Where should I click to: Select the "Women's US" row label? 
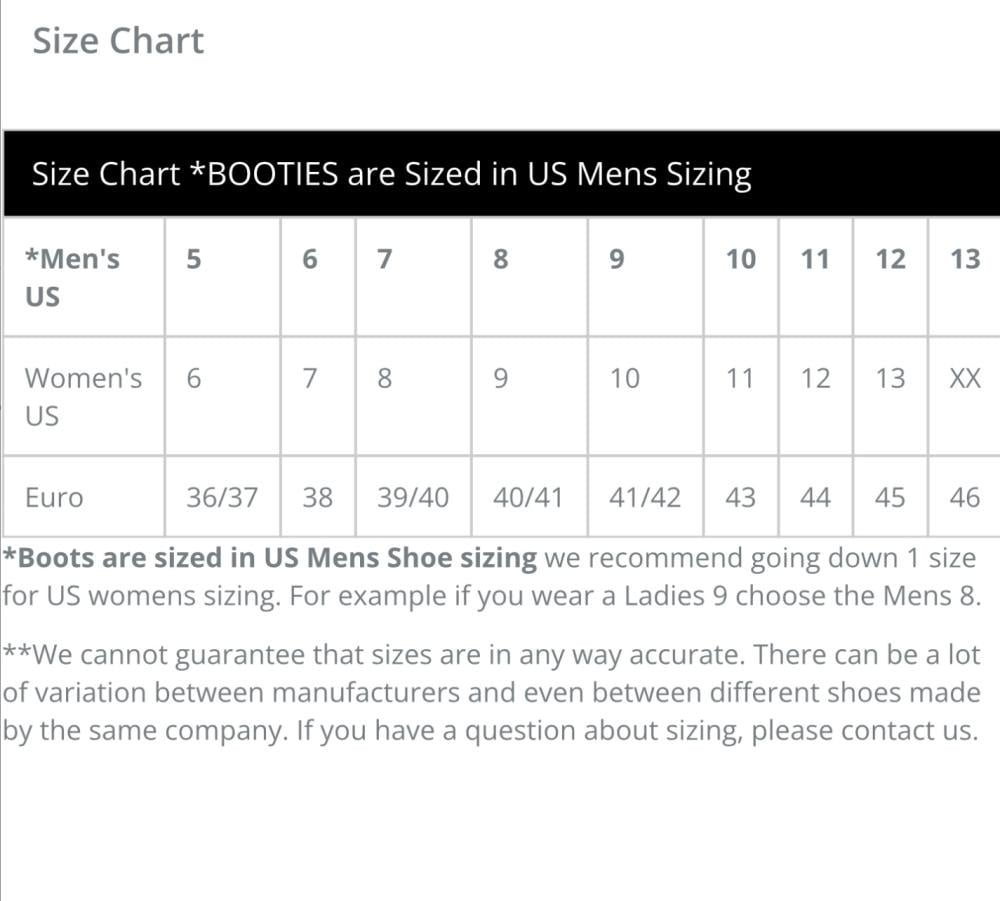[83, 396]
